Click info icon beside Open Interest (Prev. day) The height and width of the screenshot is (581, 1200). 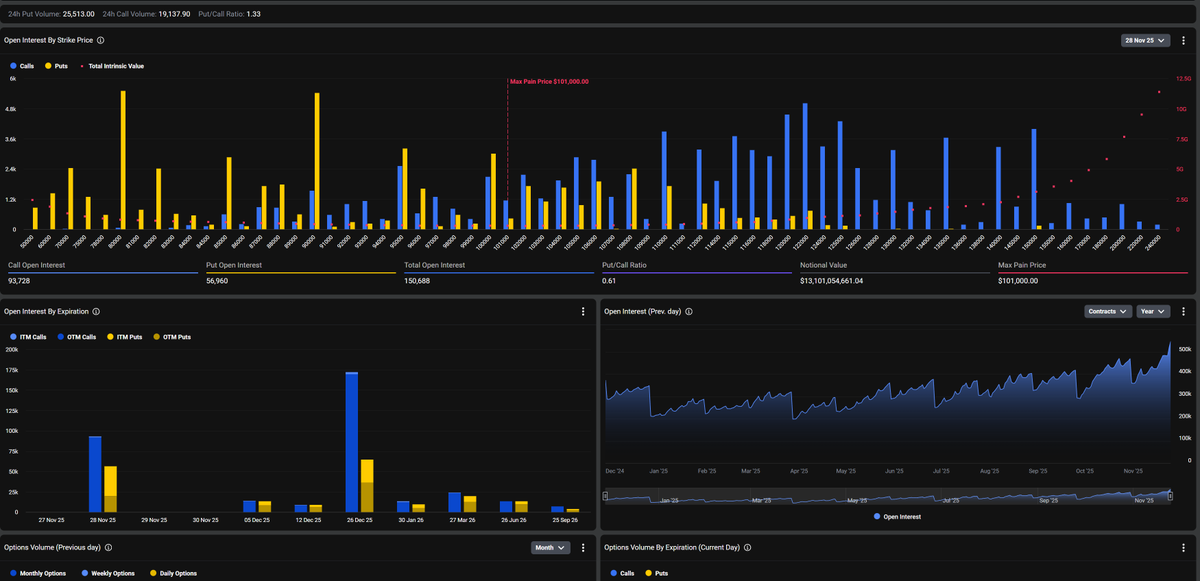tap(690, 311)
